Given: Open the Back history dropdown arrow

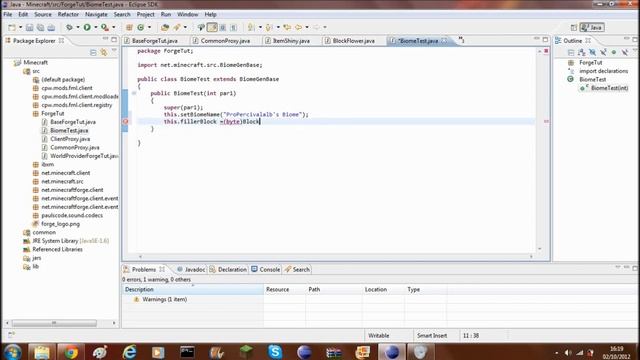Looking at the screenshot, I should (x=307, y=27).
